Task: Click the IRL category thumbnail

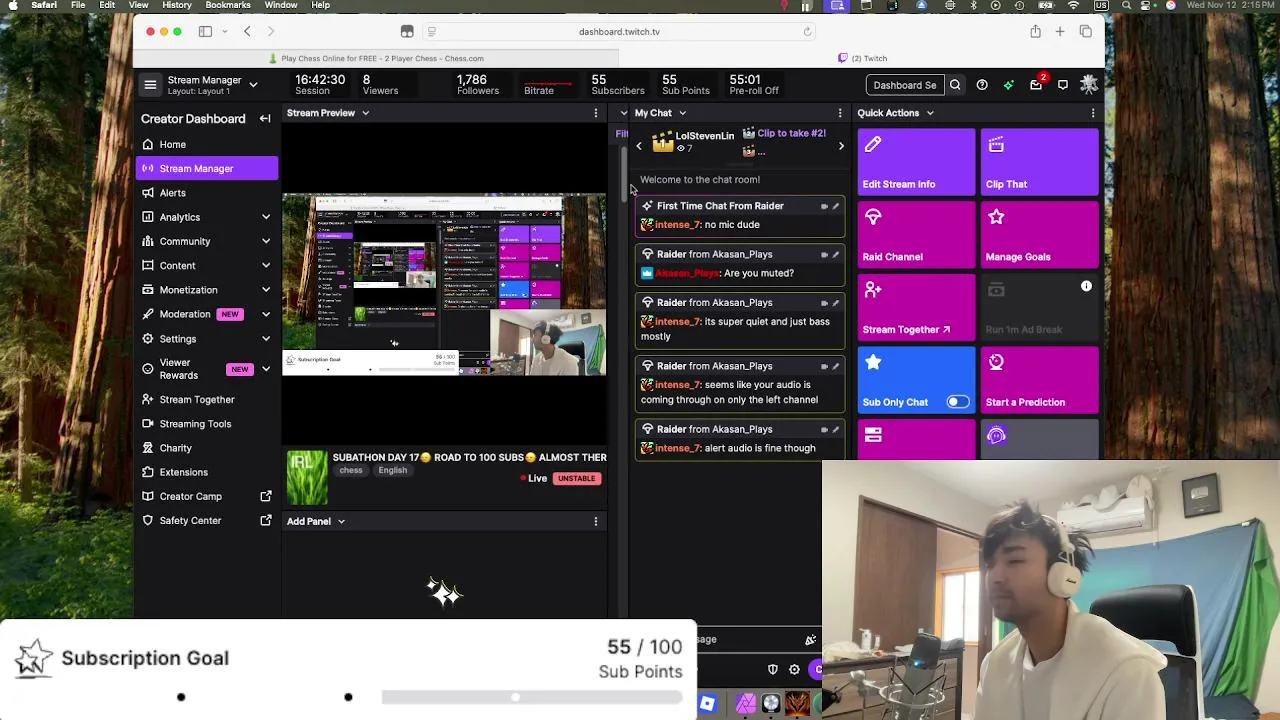Action: click(307, 478)
